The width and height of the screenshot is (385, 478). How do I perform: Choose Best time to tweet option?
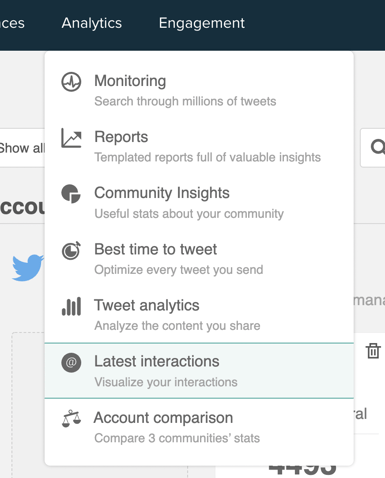click(199, 259)
